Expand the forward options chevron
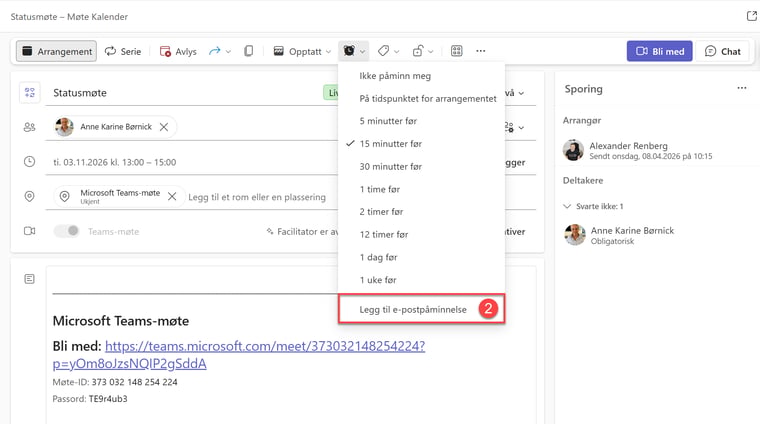760x424 pixels. pyautogui.click(x=228, y=51)
